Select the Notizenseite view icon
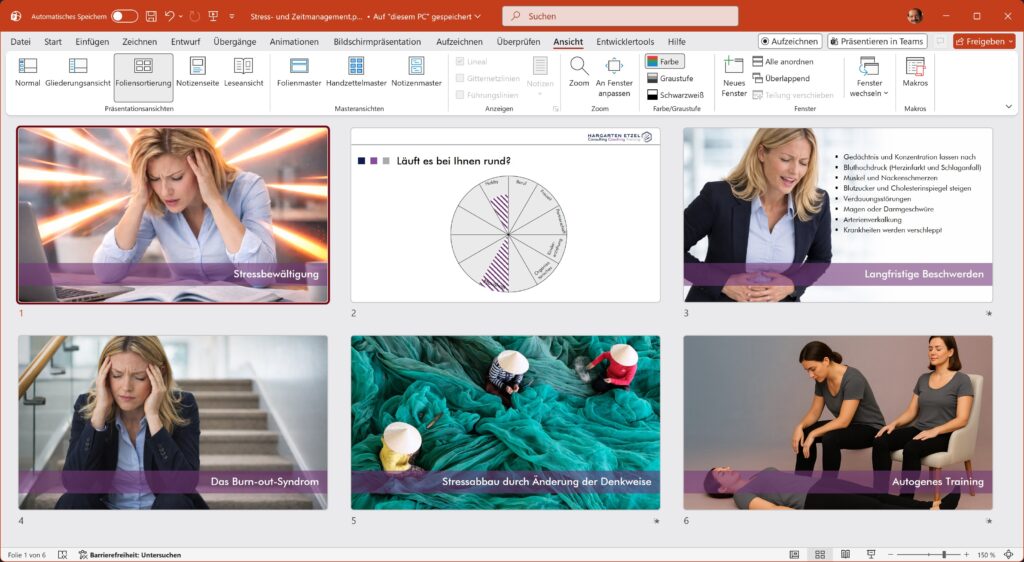The image size is (1024, 562). (197, 72)
